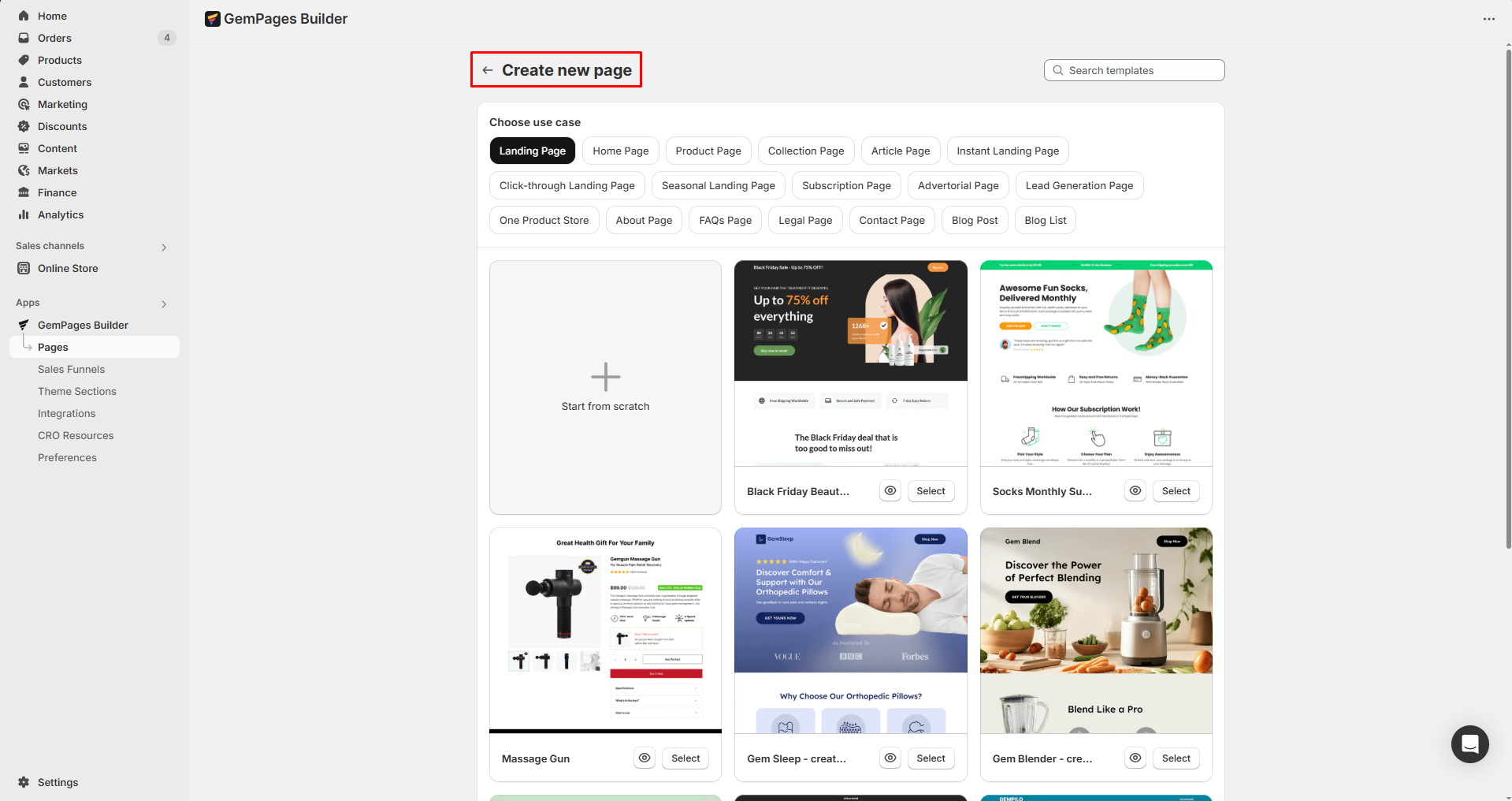The height and width of the screenshot is (801, 1512).
Task: Preview Massage Gun template with eye icon
Action: tap(645, 758)
